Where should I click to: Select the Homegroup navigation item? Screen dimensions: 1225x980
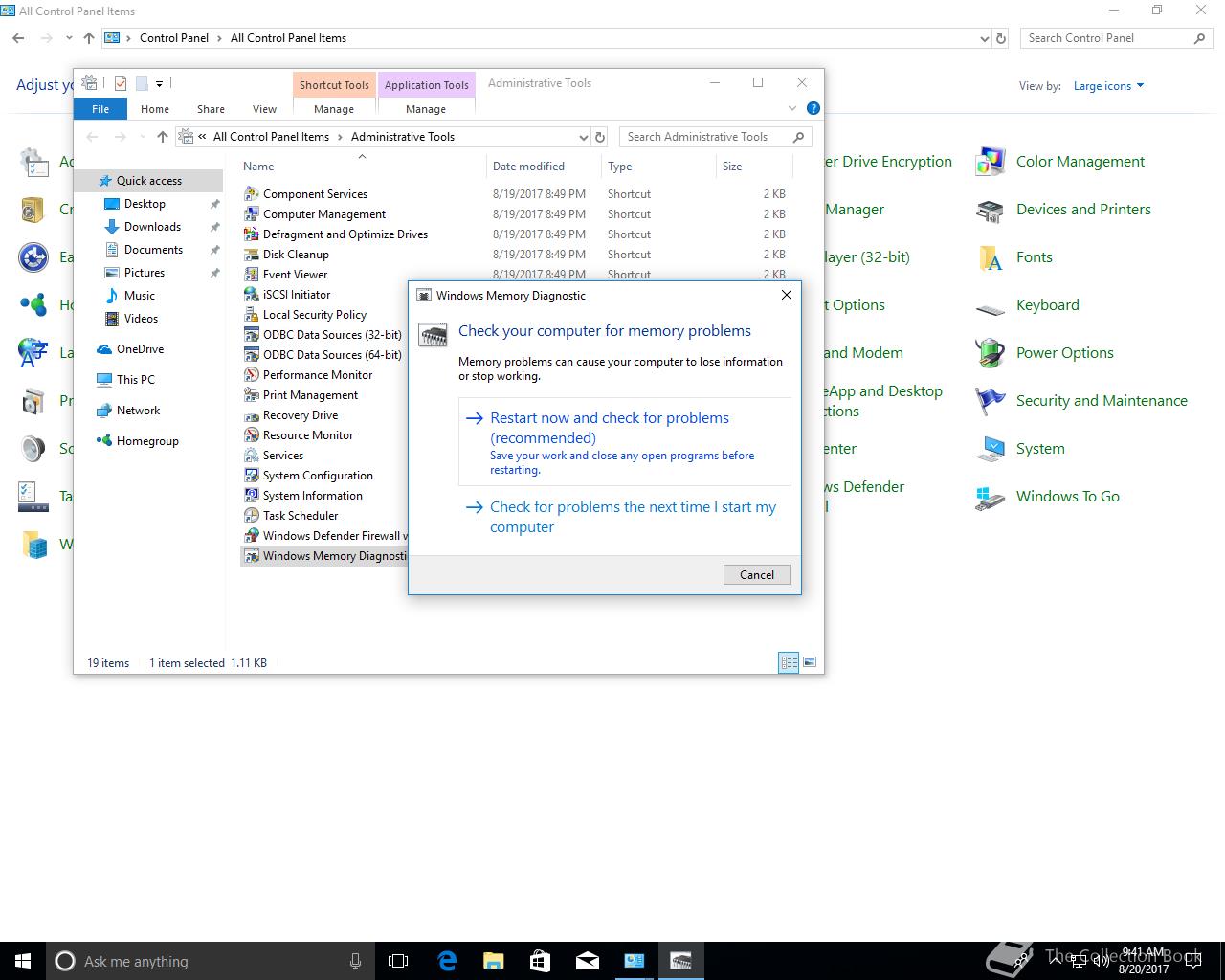tap(147, 441)
